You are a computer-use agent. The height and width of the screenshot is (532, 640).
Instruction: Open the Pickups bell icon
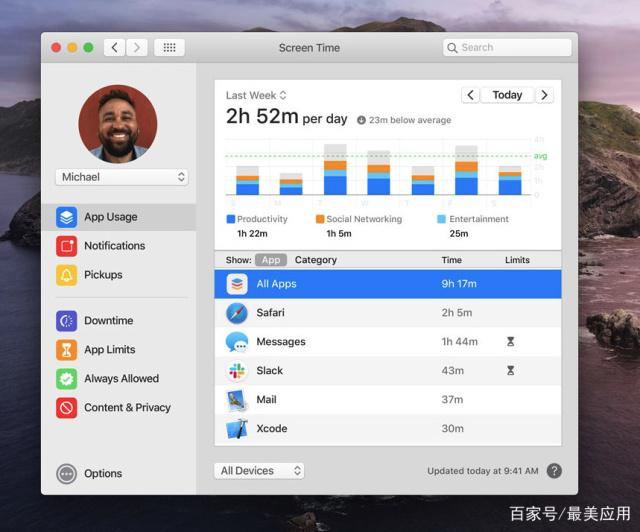(67, 275)
